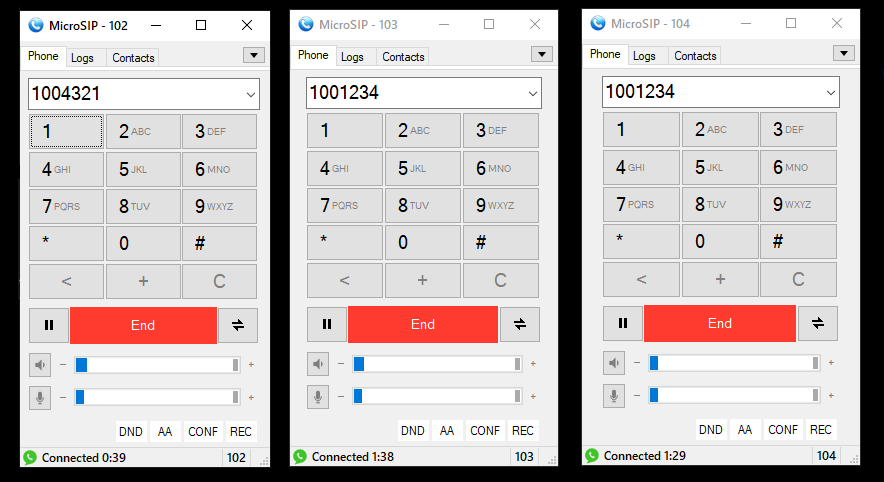Screen dimensions: 884x482
Task: Mute microphone in MicroSIP 102
Action: tap(40, 397)
